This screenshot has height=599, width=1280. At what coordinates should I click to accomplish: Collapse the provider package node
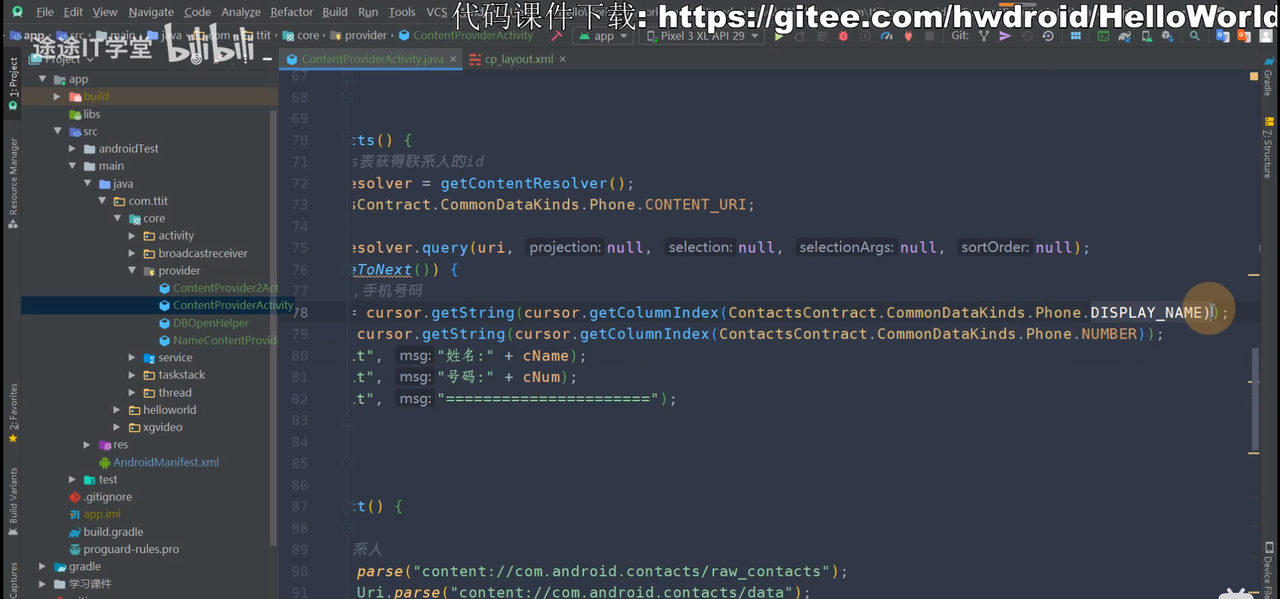[132, 271]
